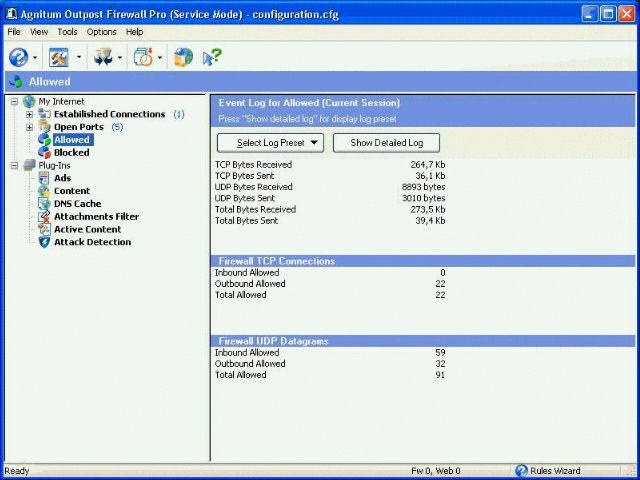The width and height of the screenshot is (640, 480).
Task: Collapse the Plug-Ins tree node
Action: 15,165
